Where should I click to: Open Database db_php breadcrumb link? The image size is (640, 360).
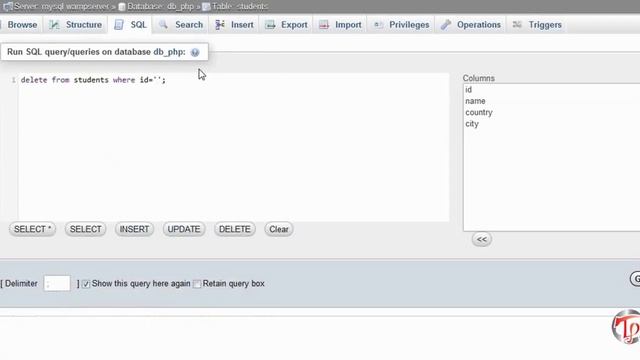[x=160, y=7]
